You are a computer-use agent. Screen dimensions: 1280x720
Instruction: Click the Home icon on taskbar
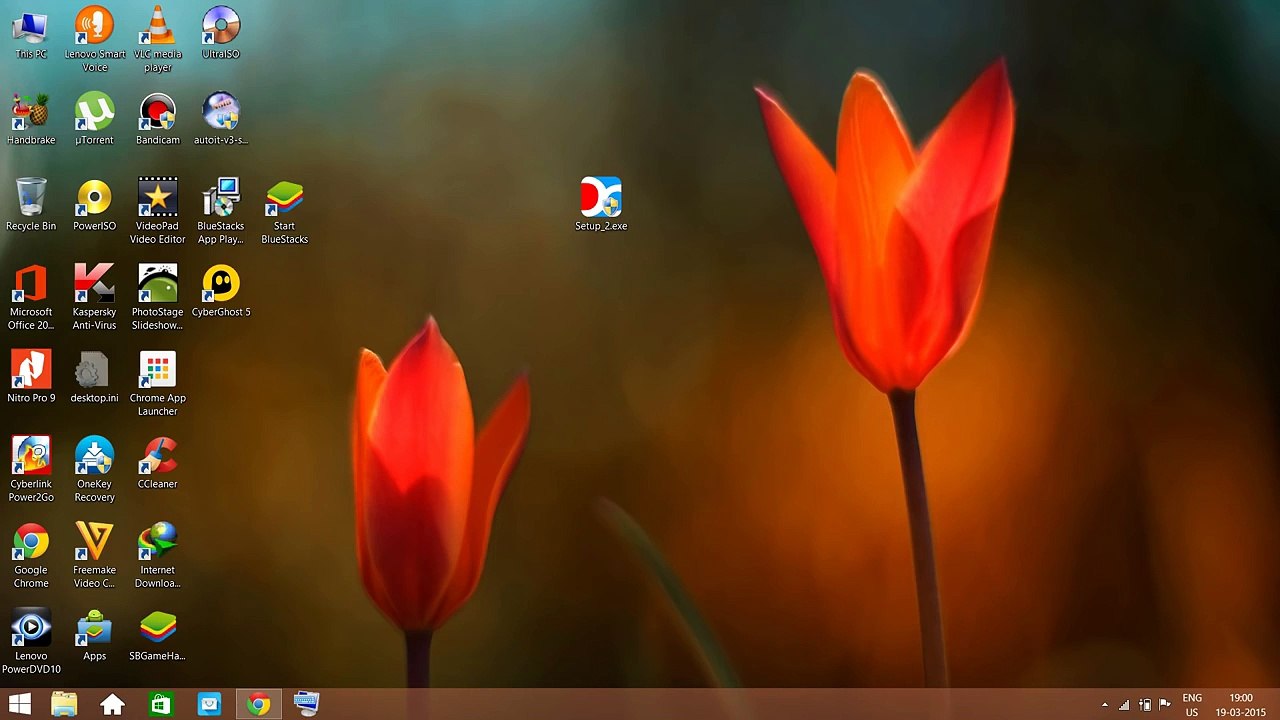(112, 704)
